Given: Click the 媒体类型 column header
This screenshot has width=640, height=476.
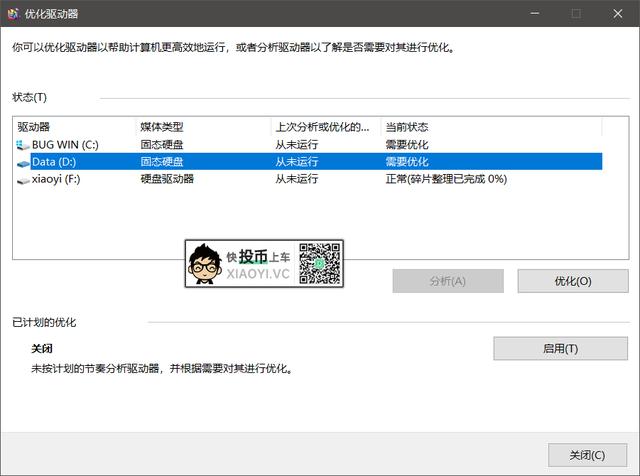Looking at the screenshot, I should [x=203, y=127].
